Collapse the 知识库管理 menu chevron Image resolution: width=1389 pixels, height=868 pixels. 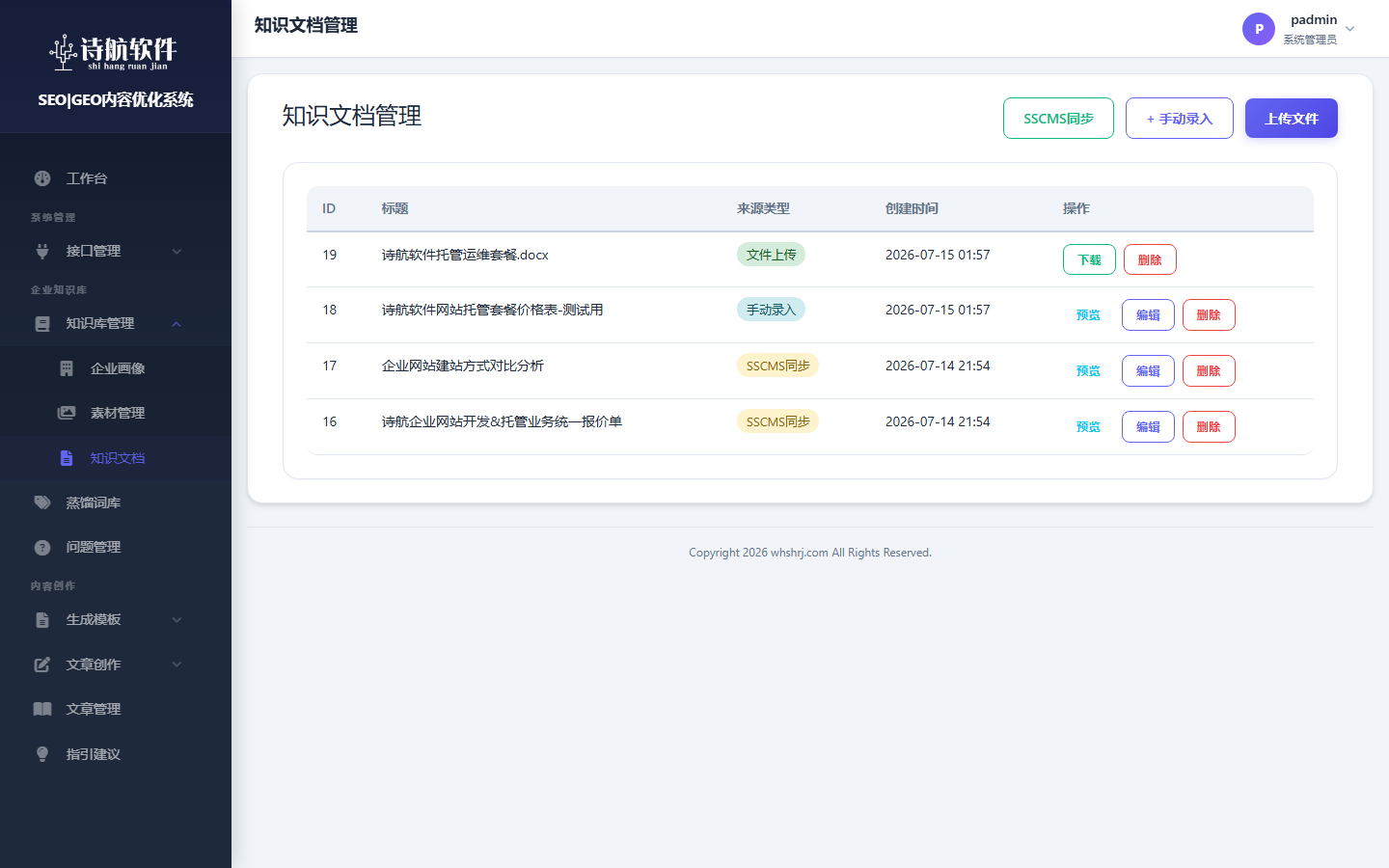pos(177,323)
